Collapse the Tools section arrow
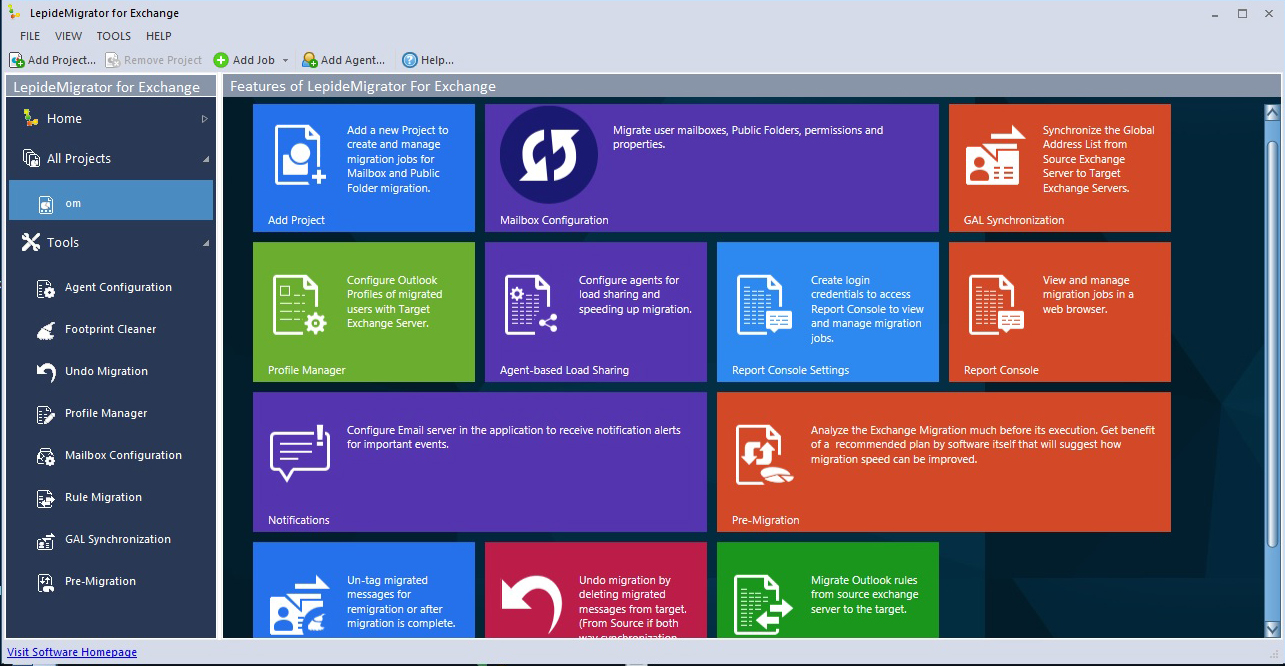The width and height of the screenshot is (1285, 666). [205, 243]
